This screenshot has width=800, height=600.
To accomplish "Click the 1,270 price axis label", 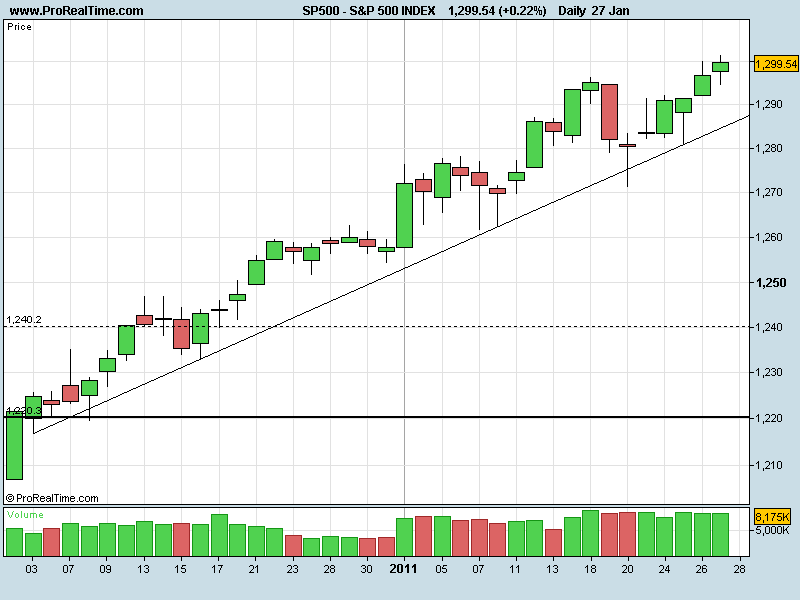I will 769,192.
